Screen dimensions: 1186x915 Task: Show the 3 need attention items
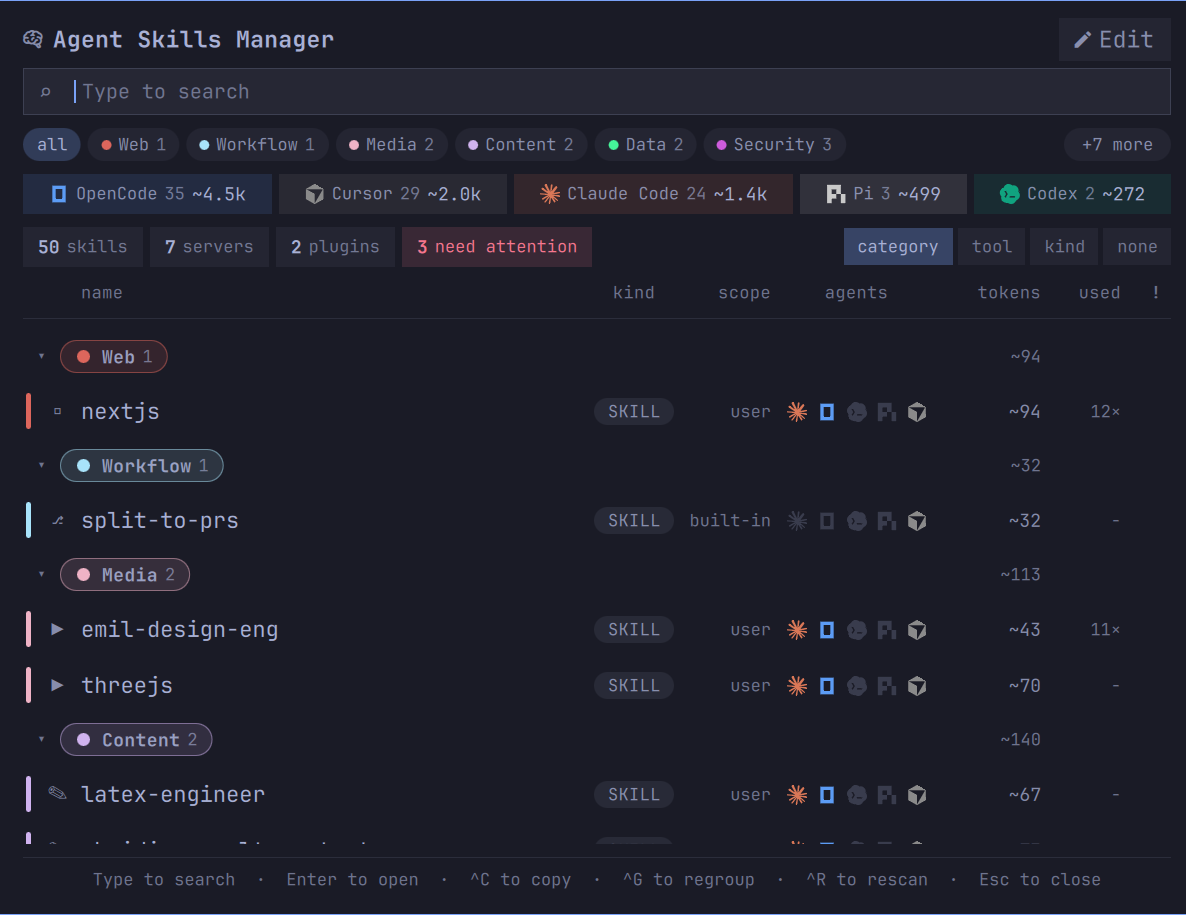point(497,247)
